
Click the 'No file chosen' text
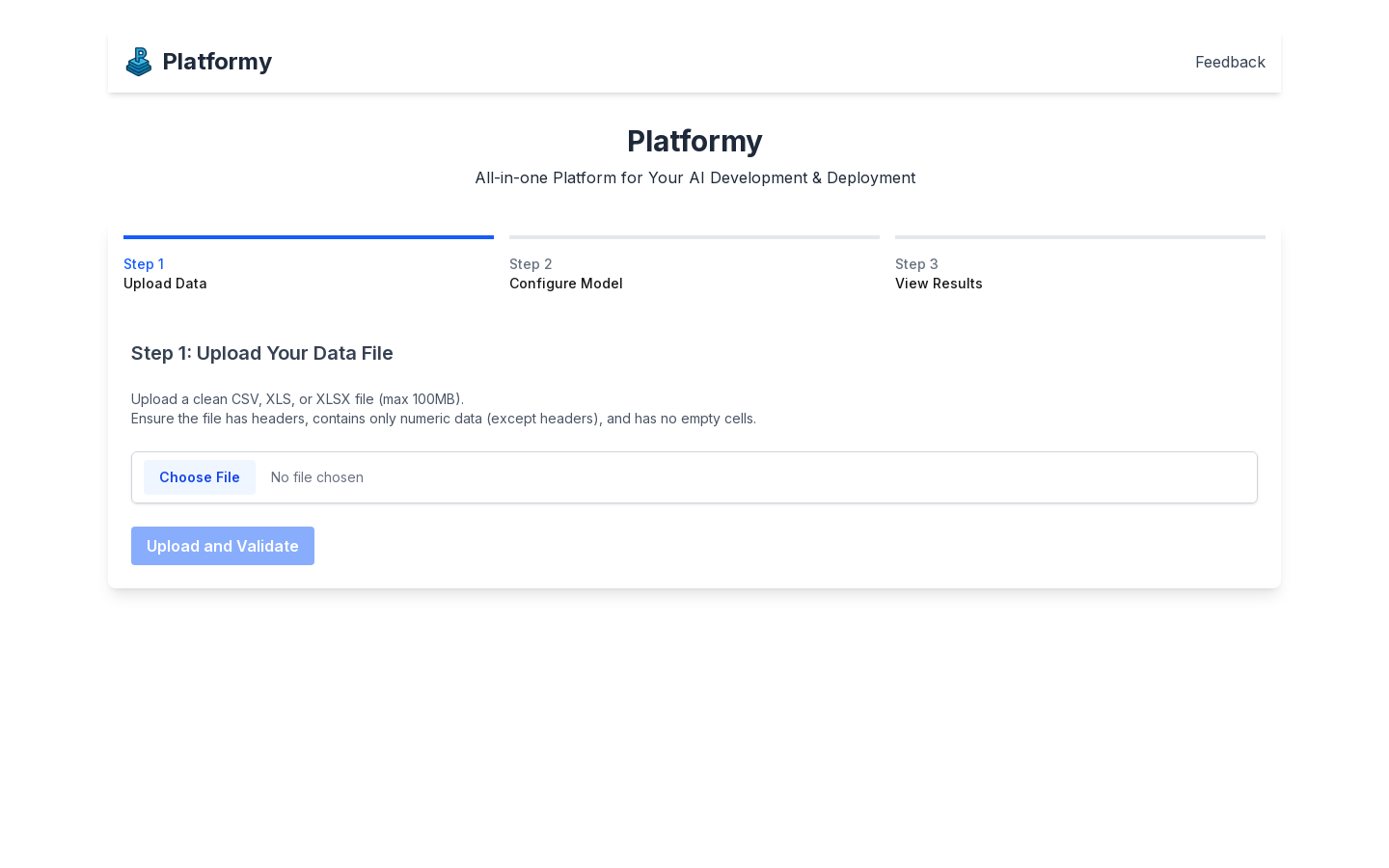[317, 477]
